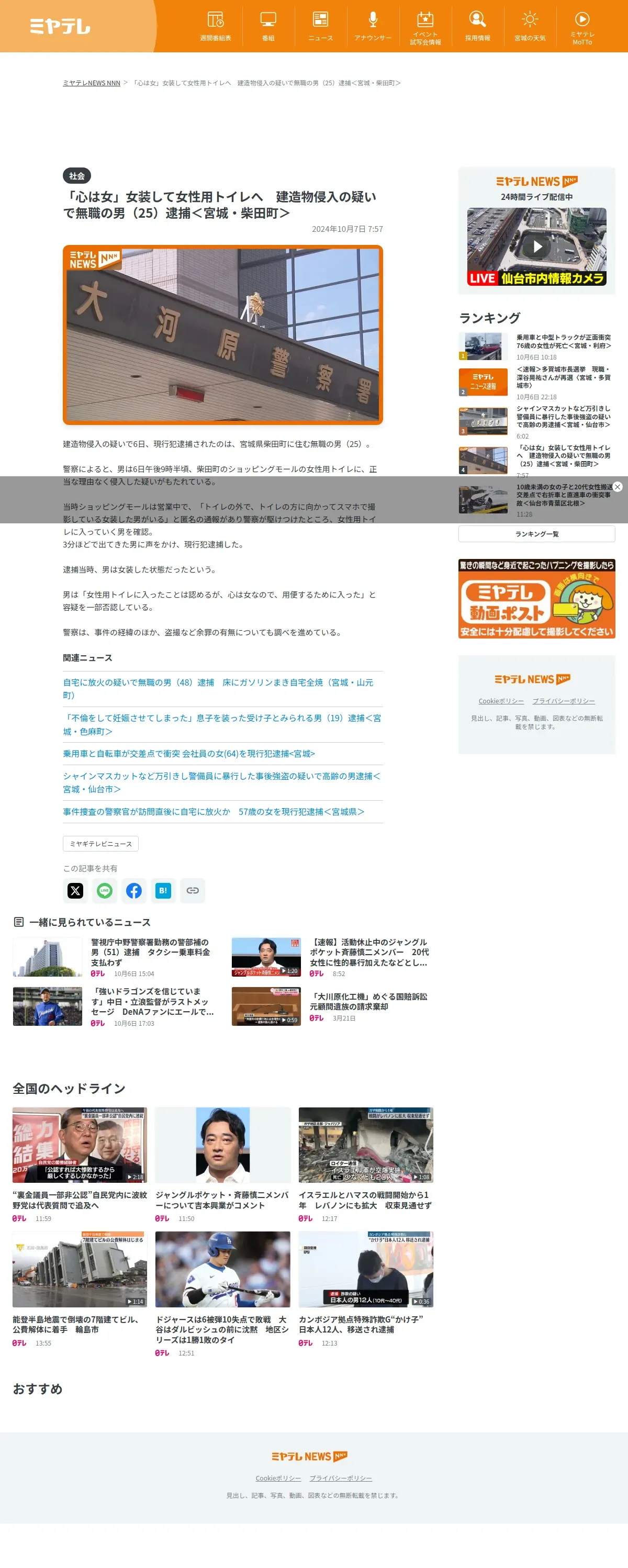This screenshot has height=1568, width=628.
Task: Share article via LINE
Action: 105,891
